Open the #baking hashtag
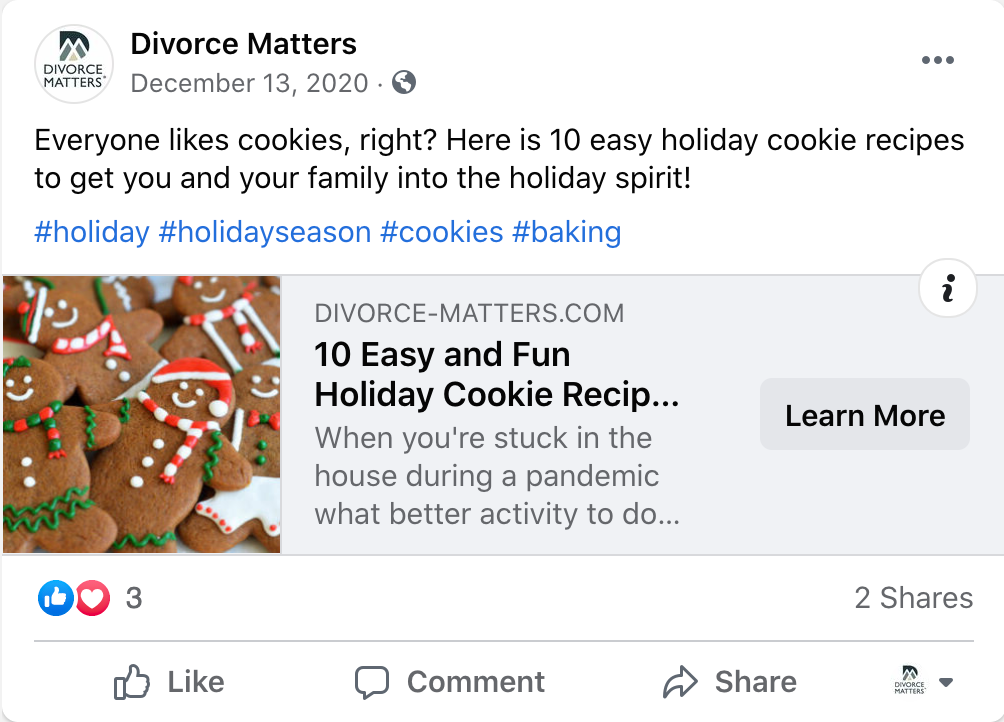The height and width of the screenshot is (722, 1004). tap(567, 233)
